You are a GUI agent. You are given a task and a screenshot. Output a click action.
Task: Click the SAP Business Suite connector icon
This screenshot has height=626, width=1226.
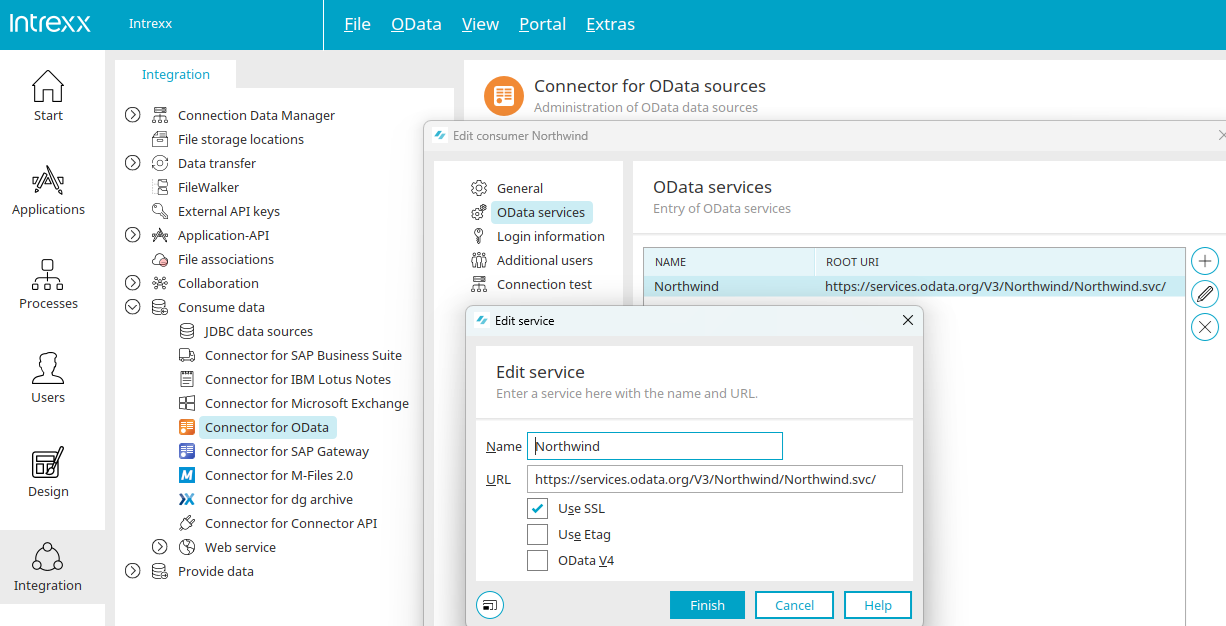coord(187,355)
